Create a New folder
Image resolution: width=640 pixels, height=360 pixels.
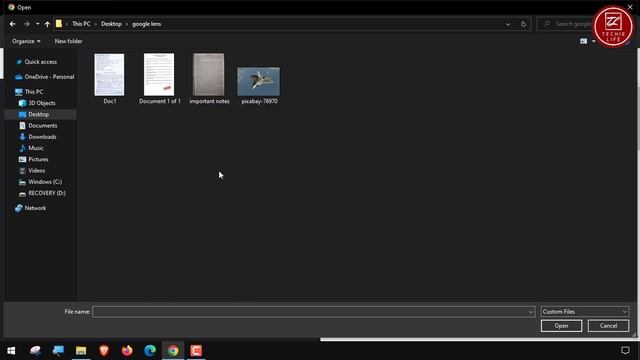coord(68,41)
